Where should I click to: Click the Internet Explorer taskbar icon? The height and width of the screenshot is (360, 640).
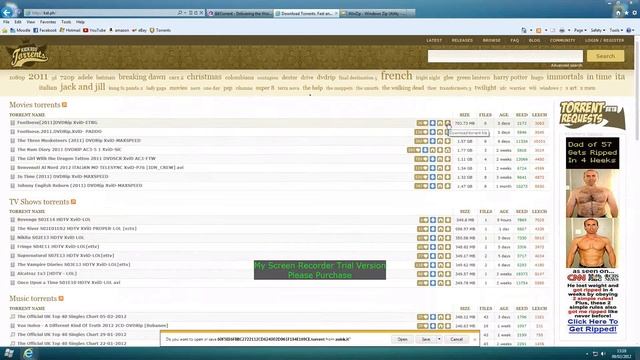coord(28,353)
